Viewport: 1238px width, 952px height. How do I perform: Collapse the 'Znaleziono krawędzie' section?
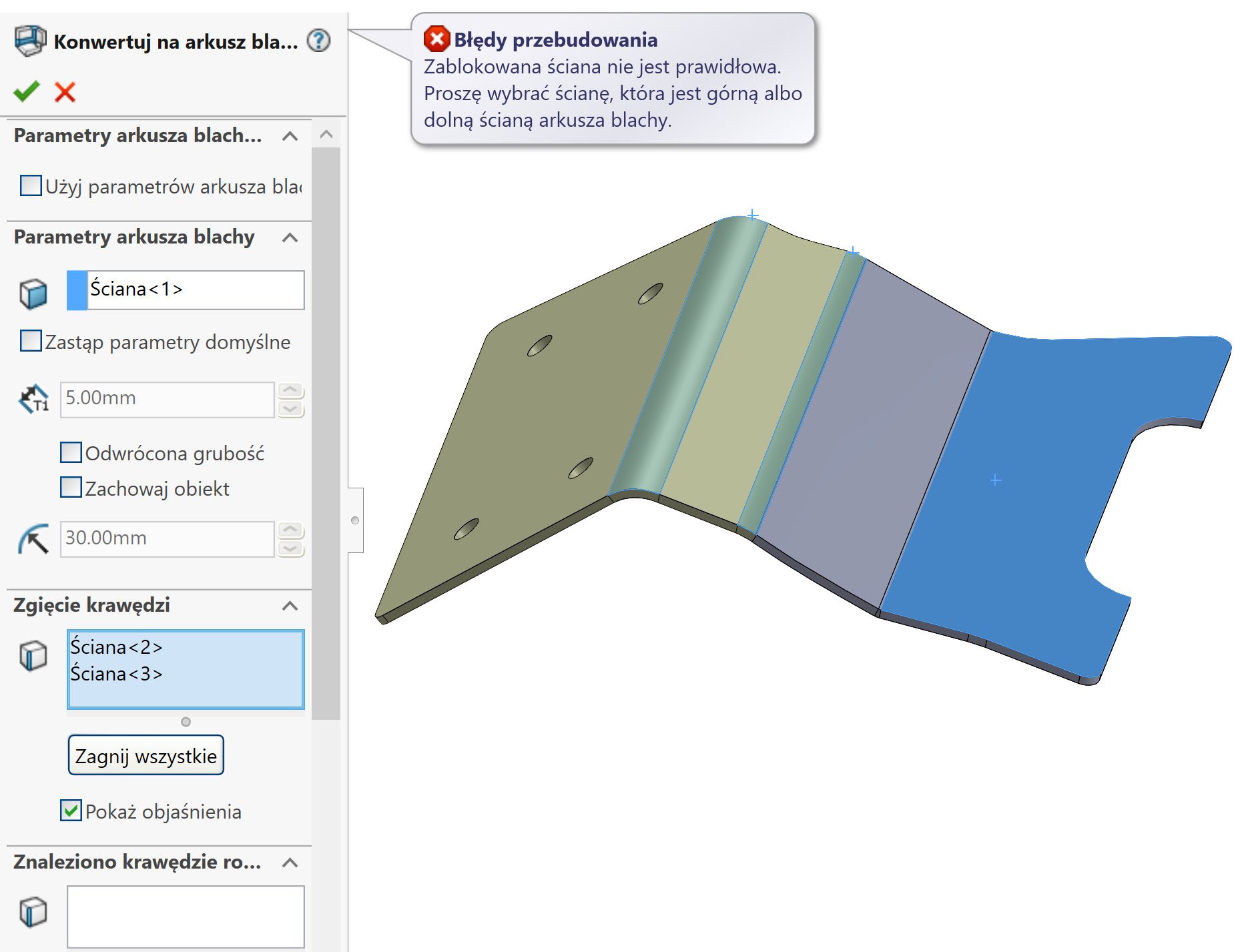tap(290, 863)
